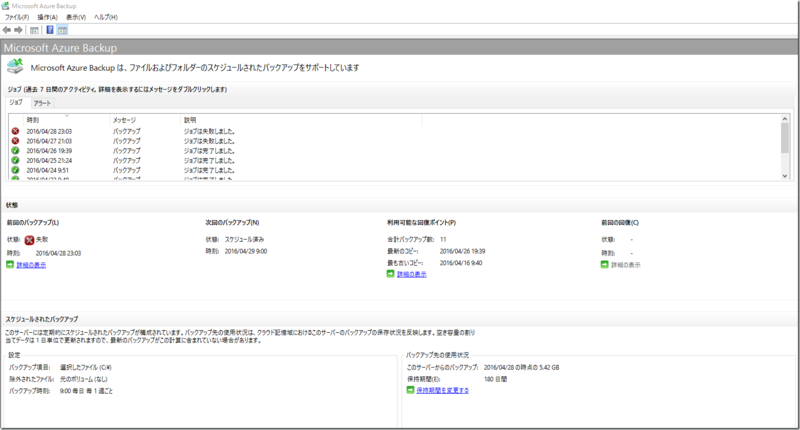Screen dimensions: 800x430
Task: Click the show/hide action pane toolbar icon
Action: [62, 30]
